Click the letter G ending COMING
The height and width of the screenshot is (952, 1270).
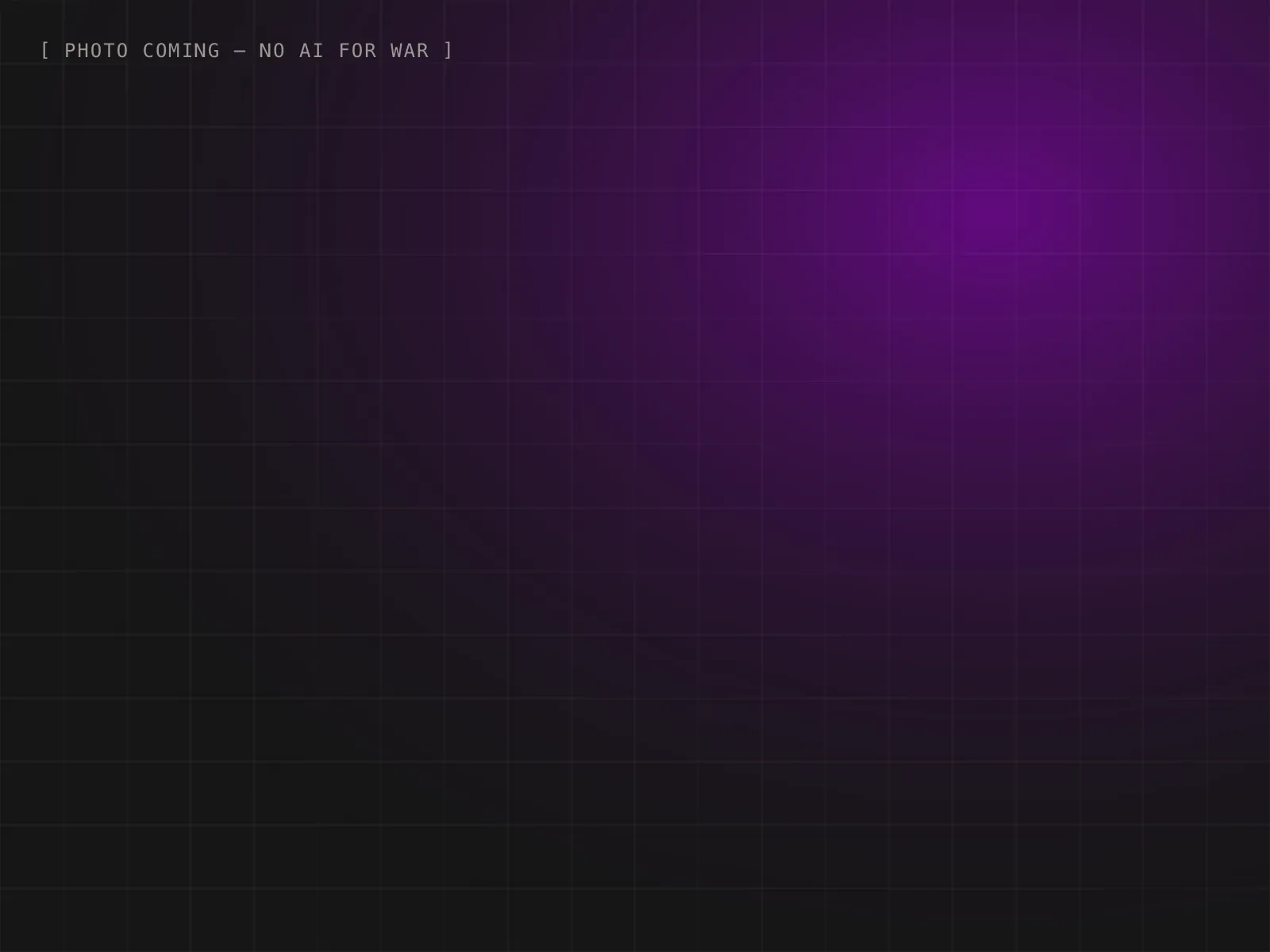point(214,51)
